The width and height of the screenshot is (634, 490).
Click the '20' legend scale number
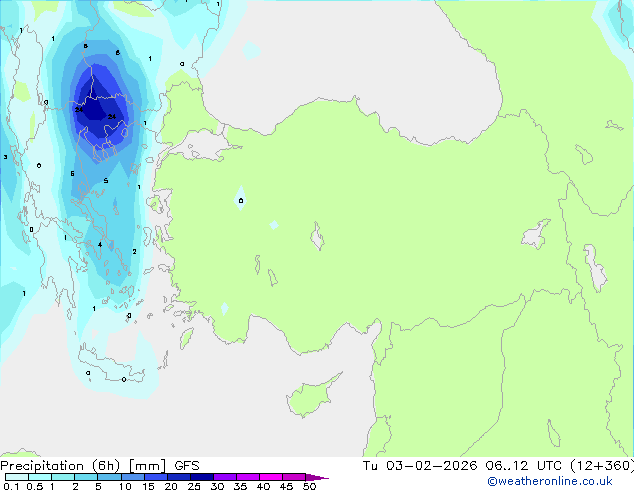click(171, 486)
